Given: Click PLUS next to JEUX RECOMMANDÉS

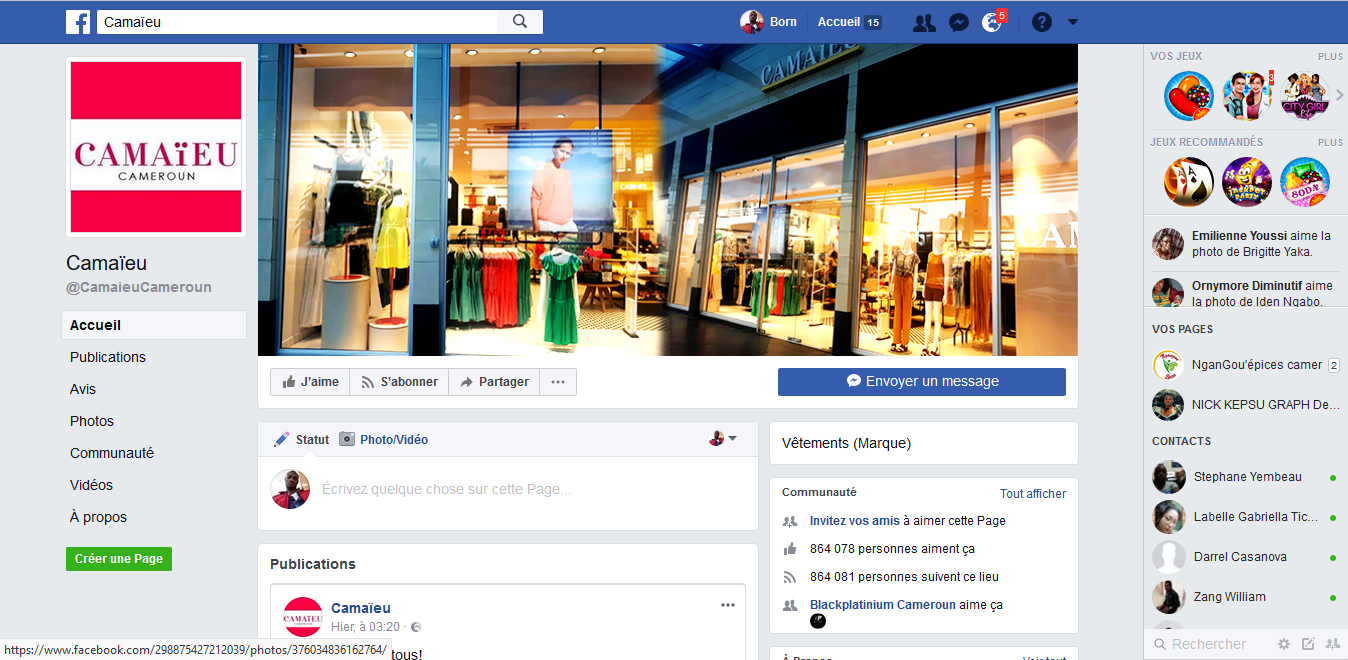Looking at the screenshot, I should (x=1330, y=142).
